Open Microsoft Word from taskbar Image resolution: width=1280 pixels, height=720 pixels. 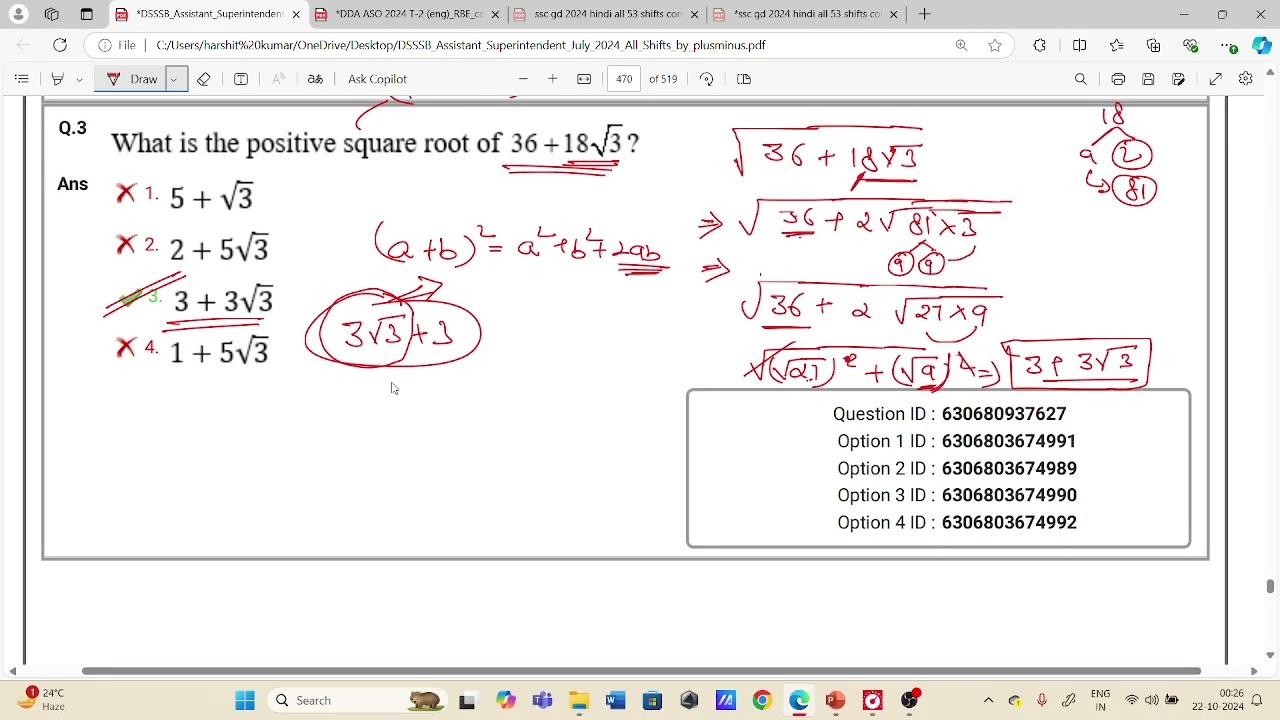[615, 700]
